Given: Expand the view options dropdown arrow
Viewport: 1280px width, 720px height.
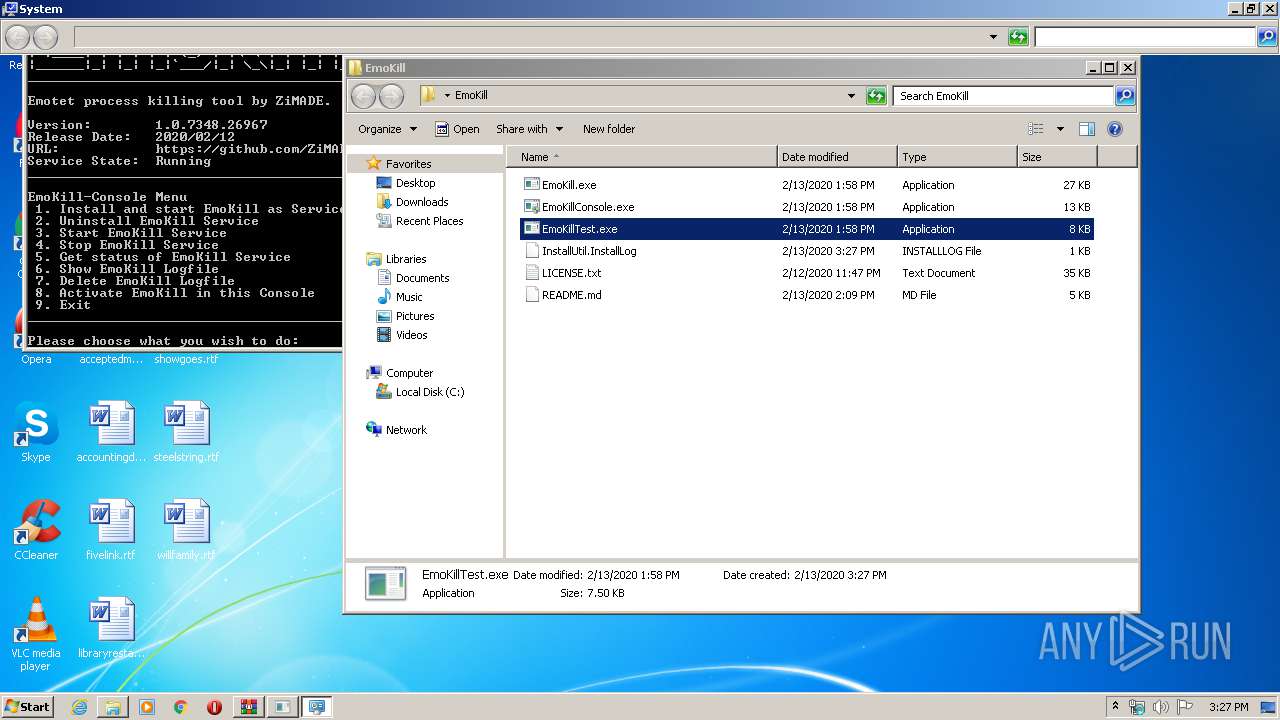Looking at the screenshot, I should pos(1060,129).
